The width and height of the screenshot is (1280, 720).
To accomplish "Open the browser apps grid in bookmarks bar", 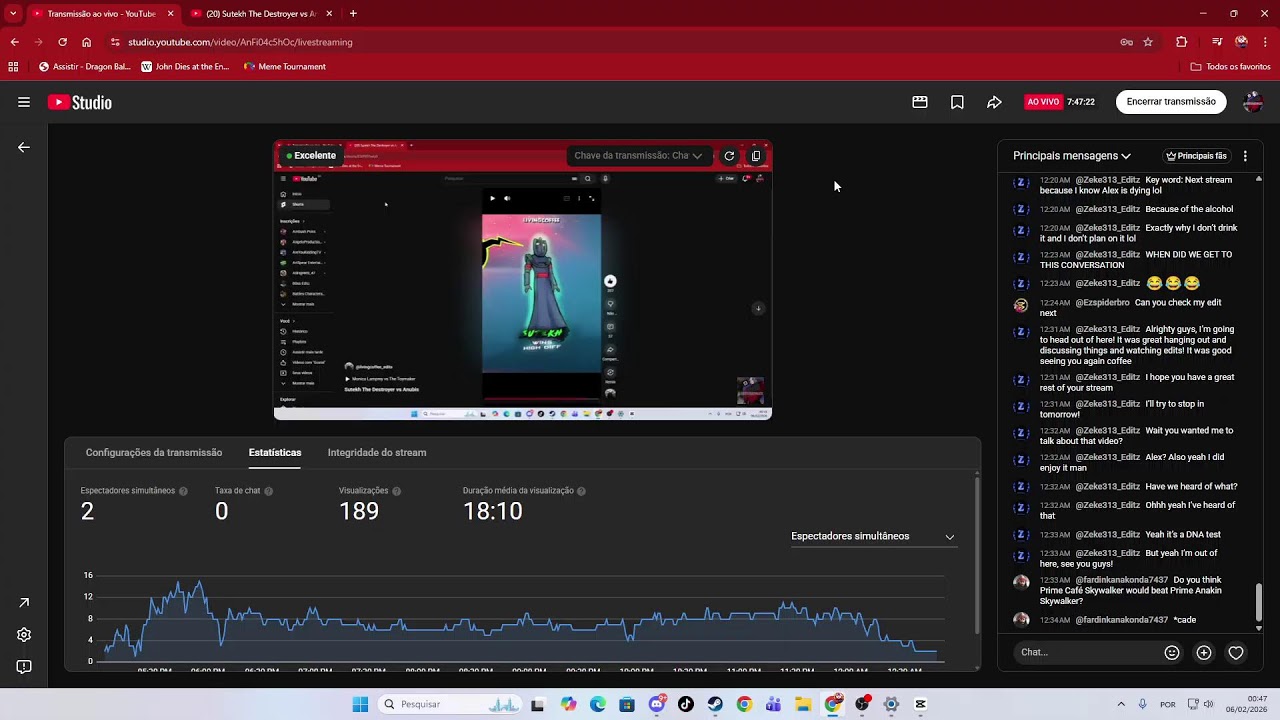I will [x=13, y=67].
